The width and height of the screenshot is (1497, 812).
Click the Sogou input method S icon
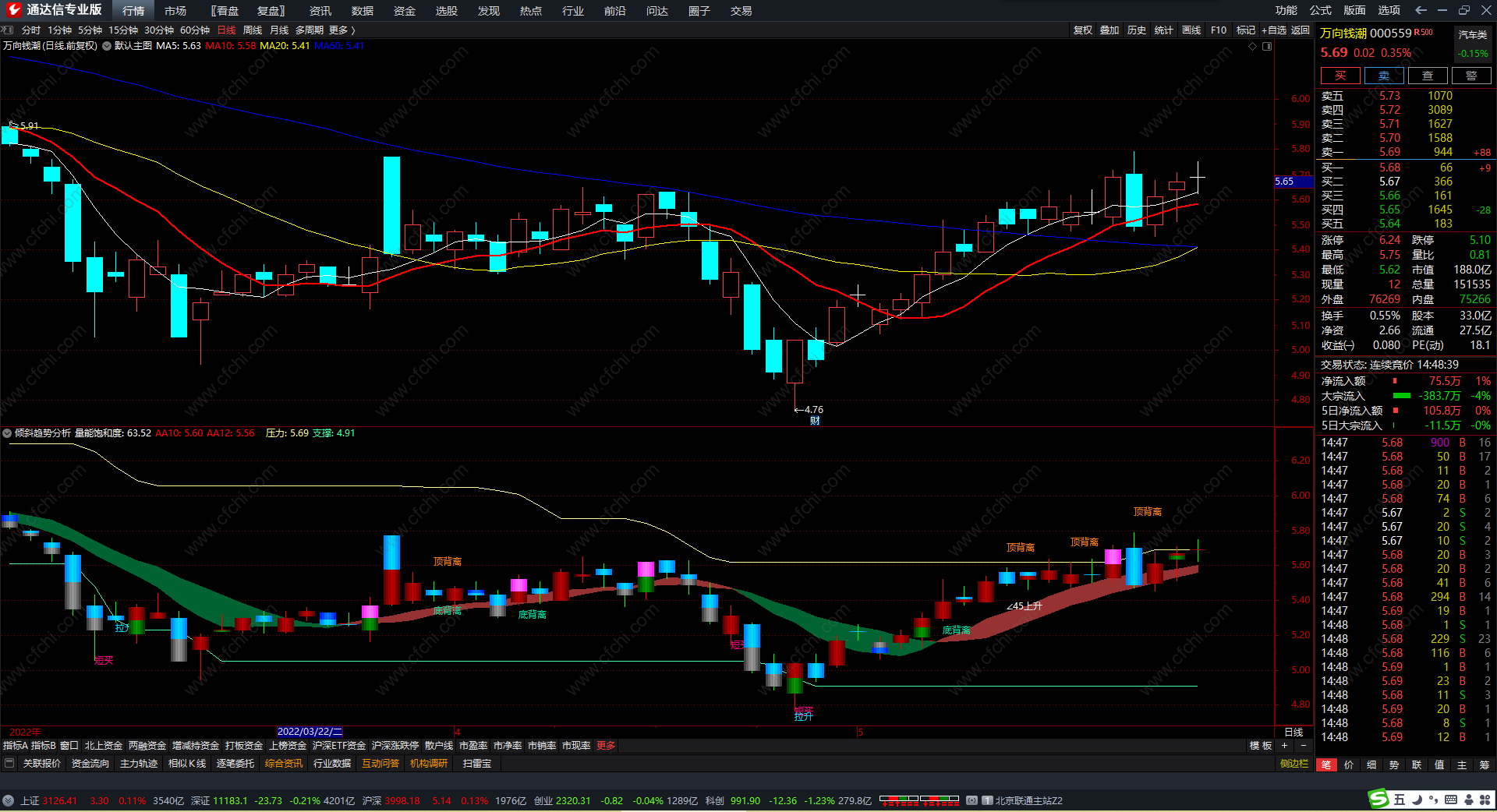pos(1379,799)
